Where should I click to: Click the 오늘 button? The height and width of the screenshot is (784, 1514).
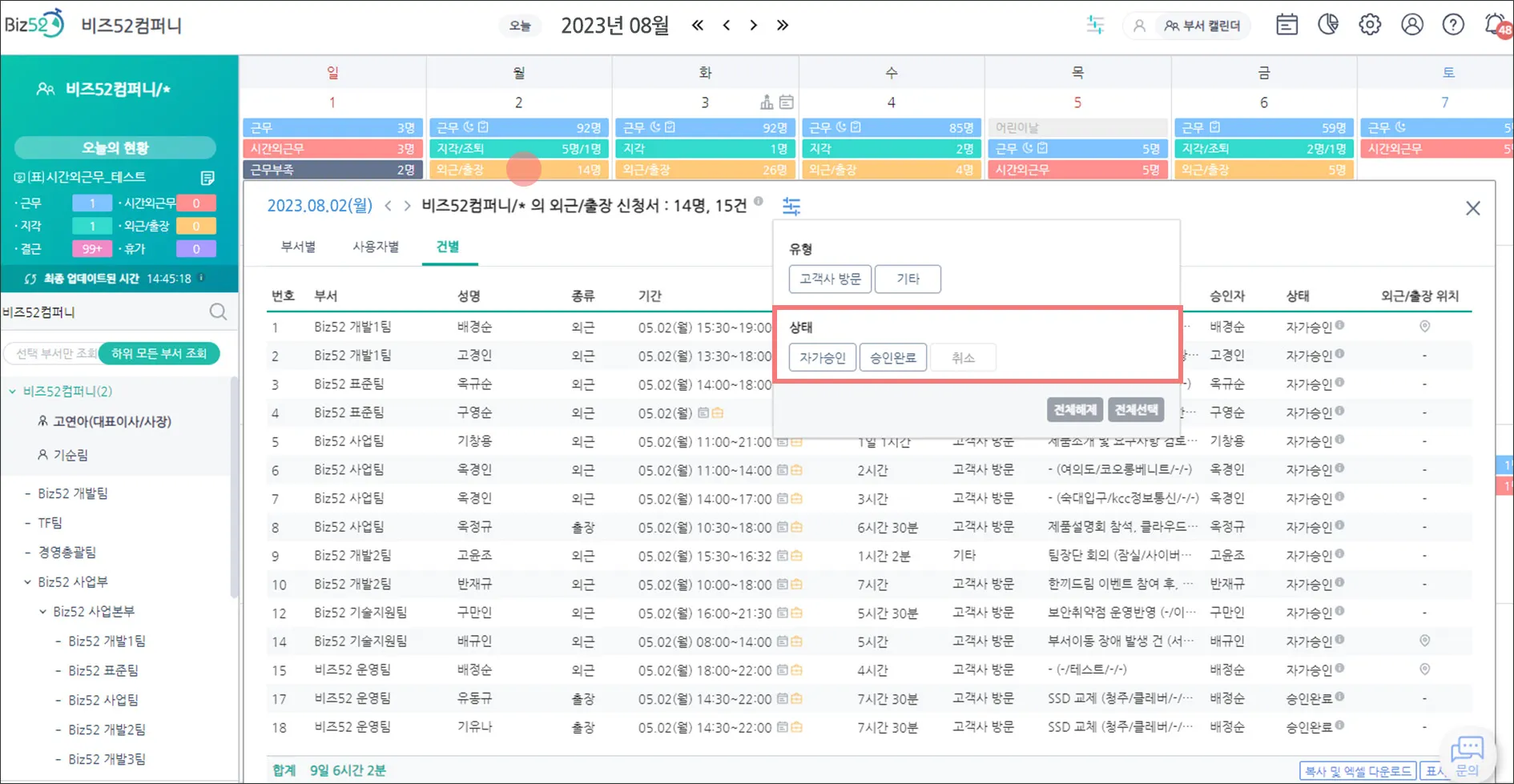520,26
